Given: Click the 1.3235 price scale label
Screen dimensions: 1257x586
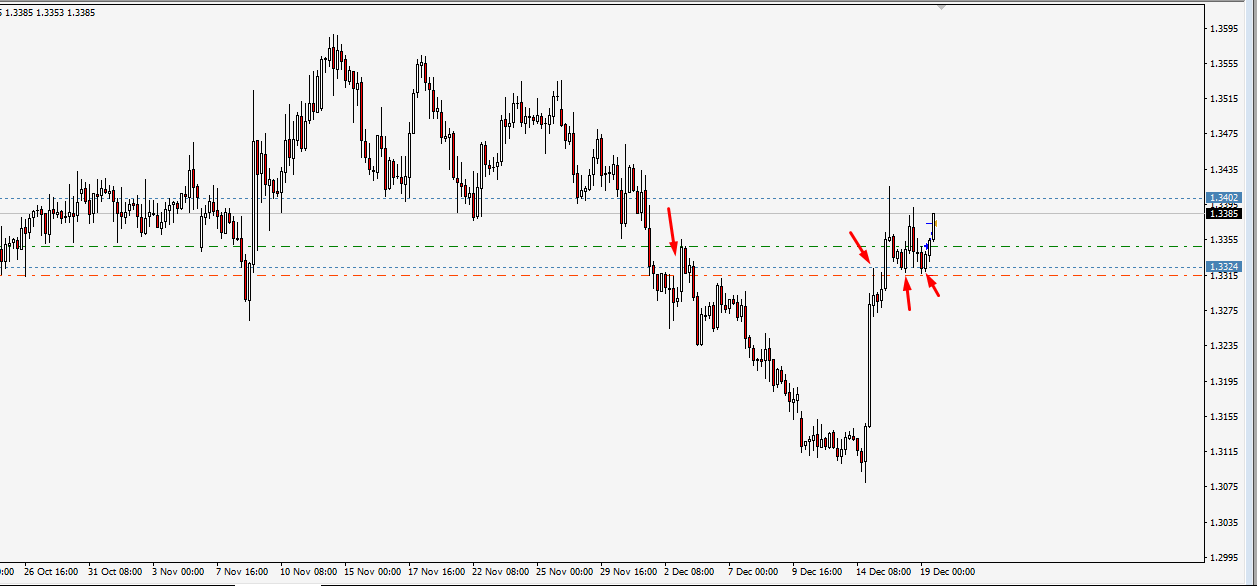Looking at the screenshot, I should pyautogui.click(x=1225, y=346).
